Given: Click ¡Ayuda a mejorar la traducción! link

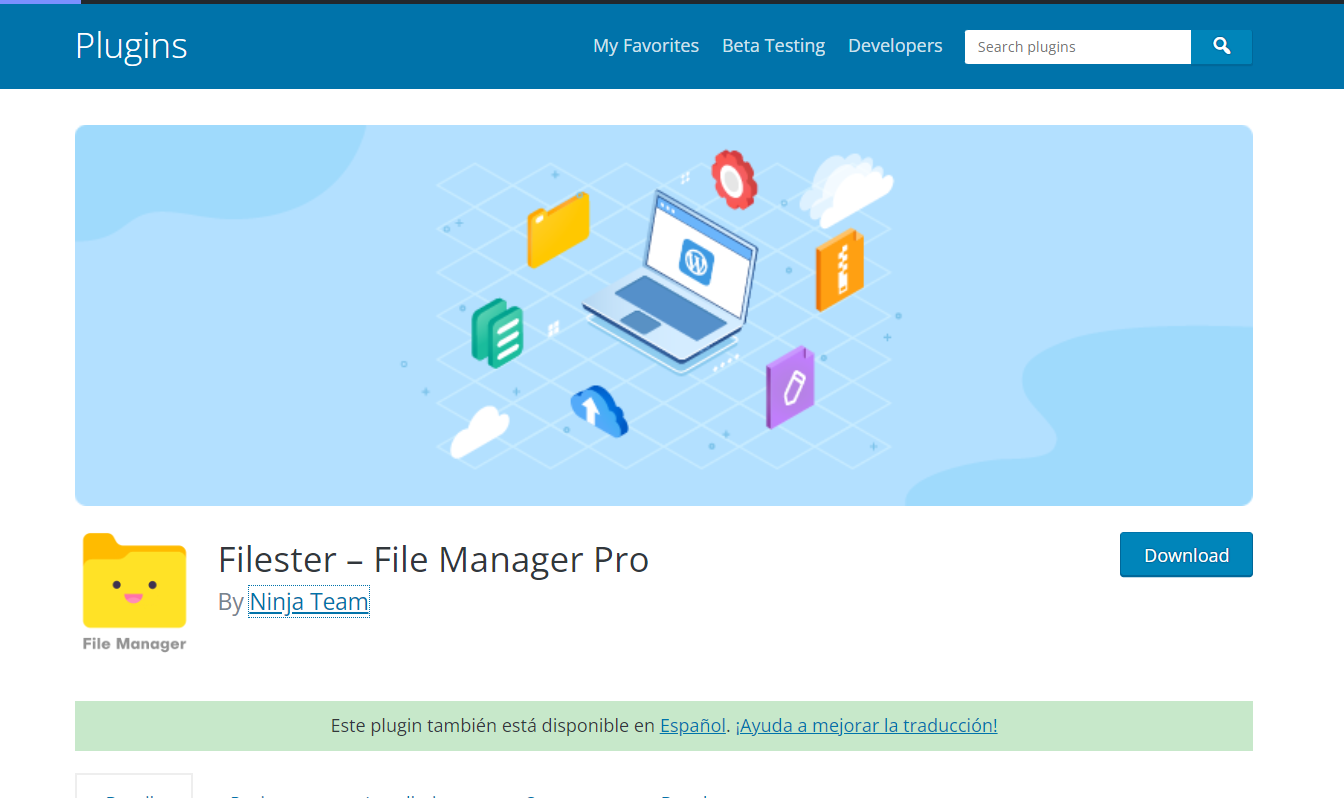Looking at the screenshot, I should click(866, 726).
